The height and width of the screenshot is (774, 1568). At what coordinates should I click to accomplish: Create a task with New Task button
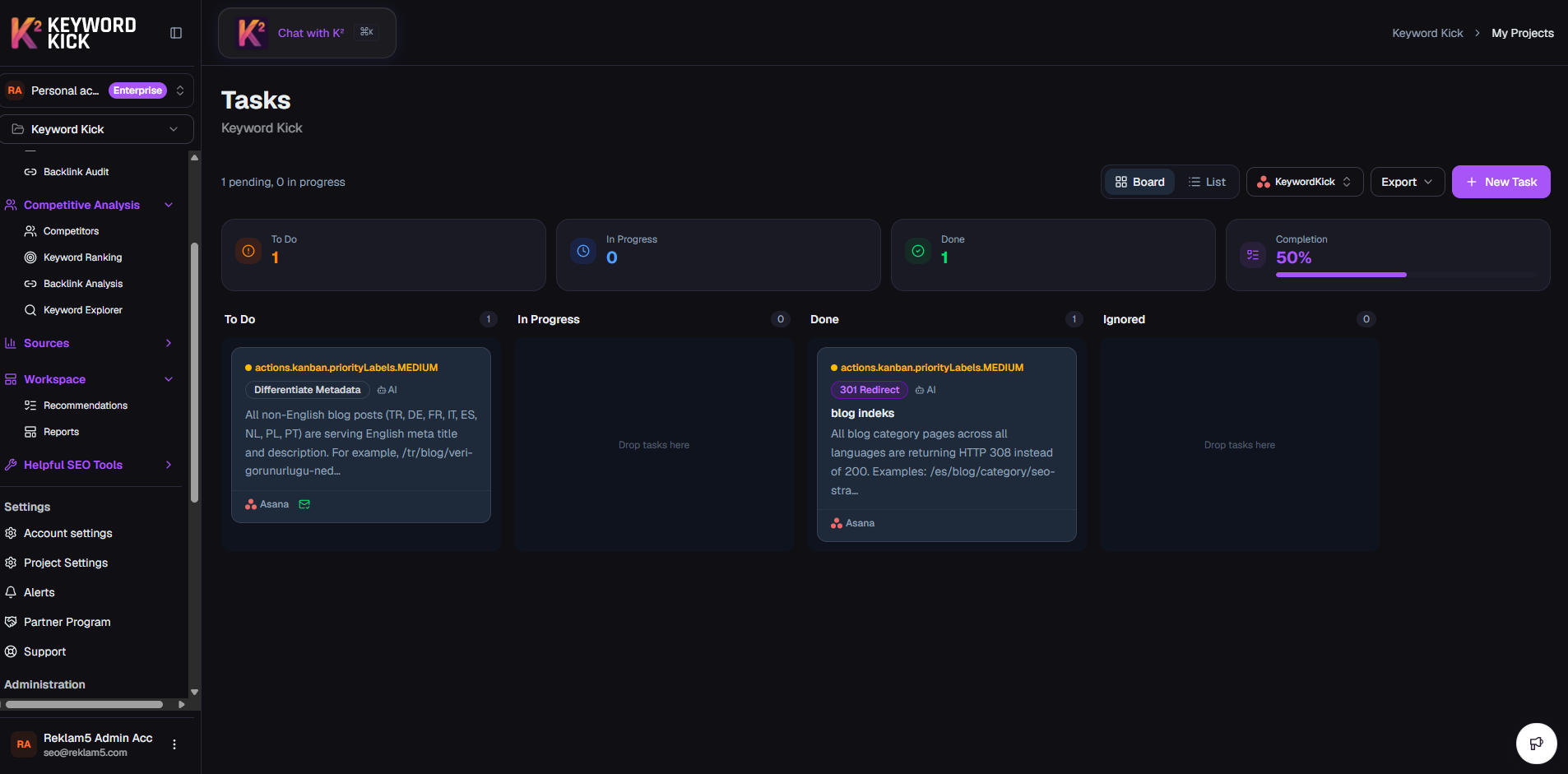click(1500, 181)
